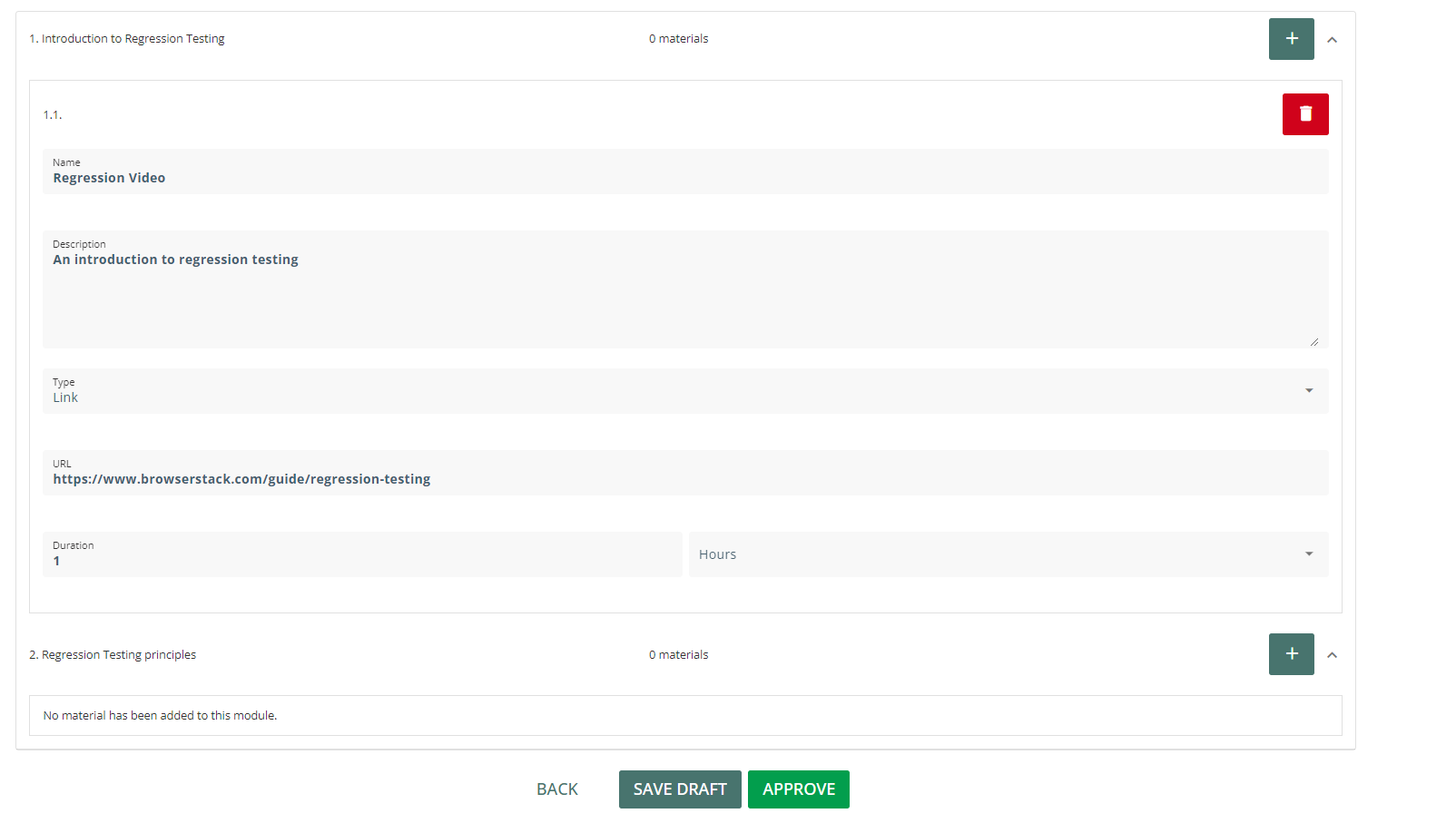Click the Duration number field

coord(361,560)
